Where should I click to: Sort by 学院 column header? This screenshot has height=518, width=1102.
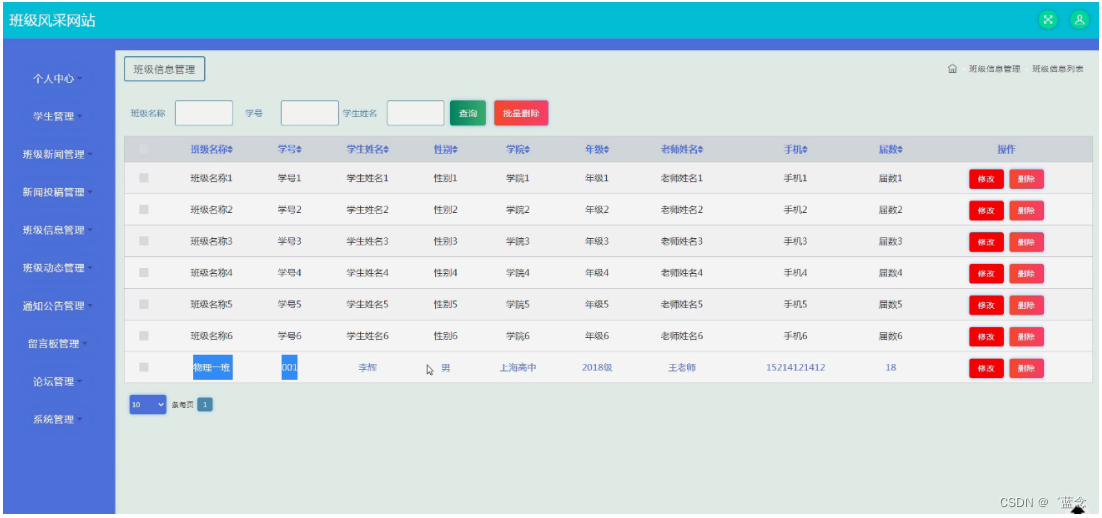[x=518, y=150]
